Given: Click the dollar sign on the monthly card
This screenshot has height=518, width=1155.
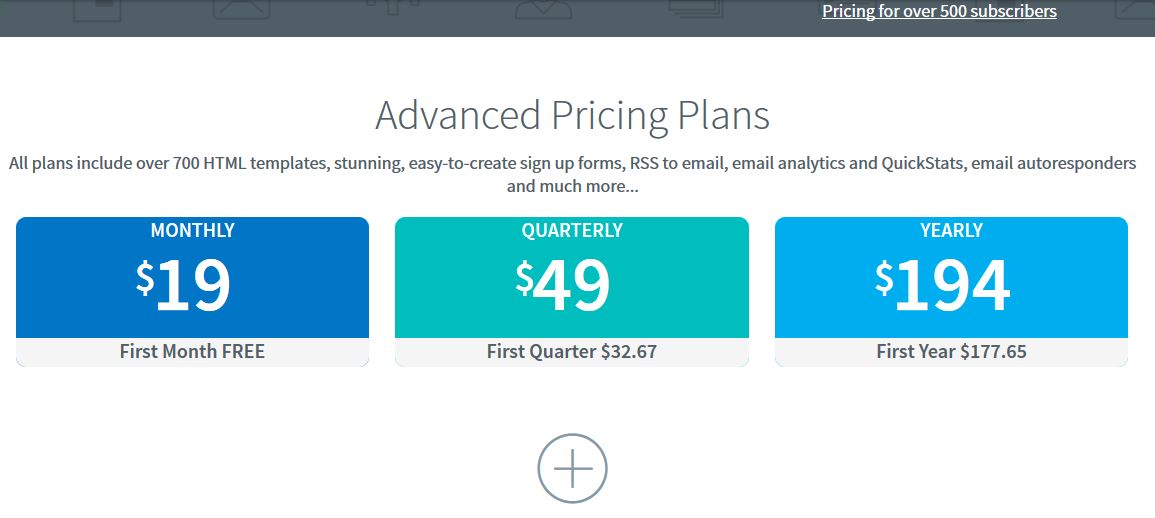Looking at the screenshot, I should (145, 279).
